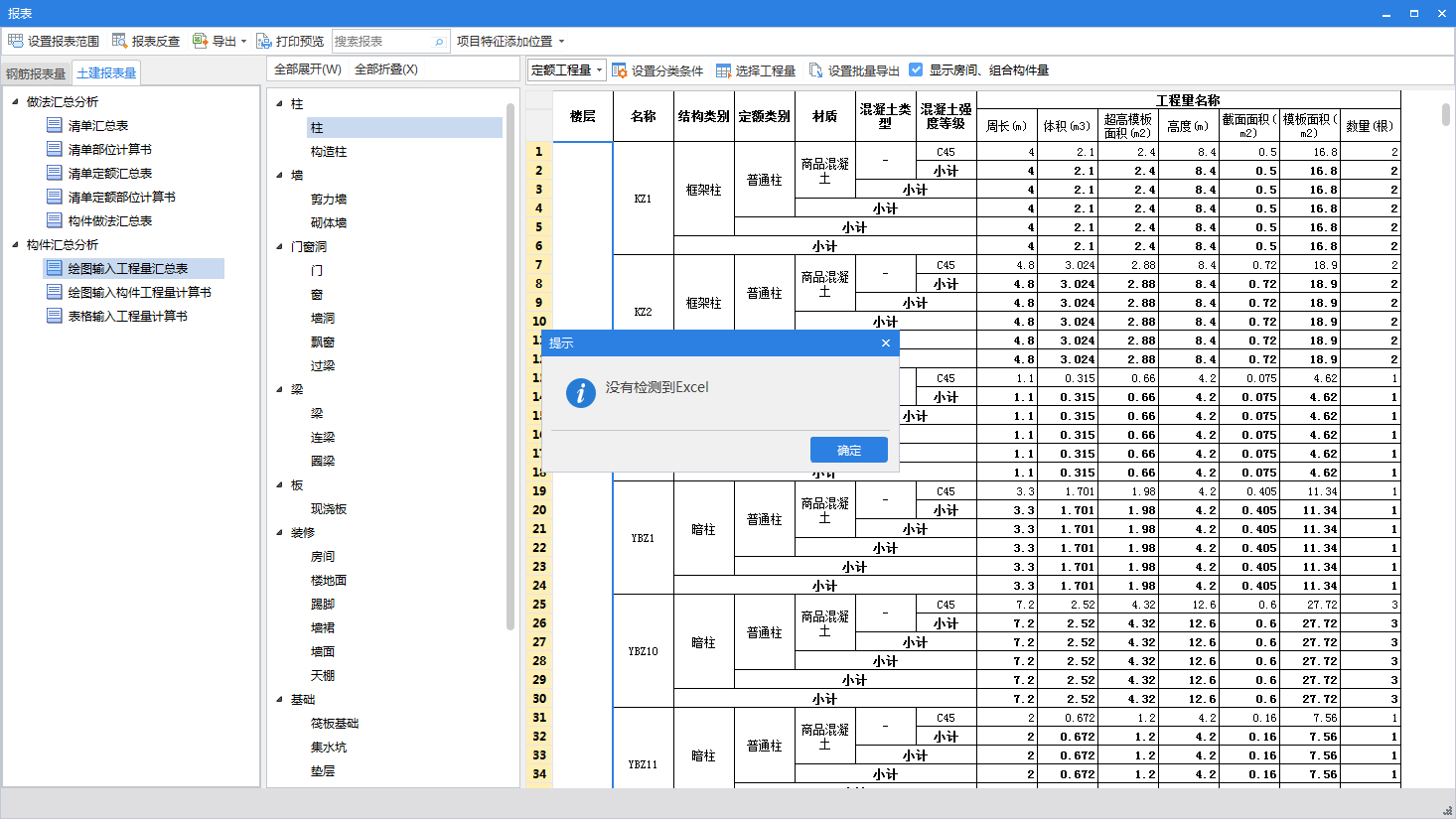The image size is (1456, 819).
Task: Collapse the 柱 category expander
Action: click(x=279, y=103)
